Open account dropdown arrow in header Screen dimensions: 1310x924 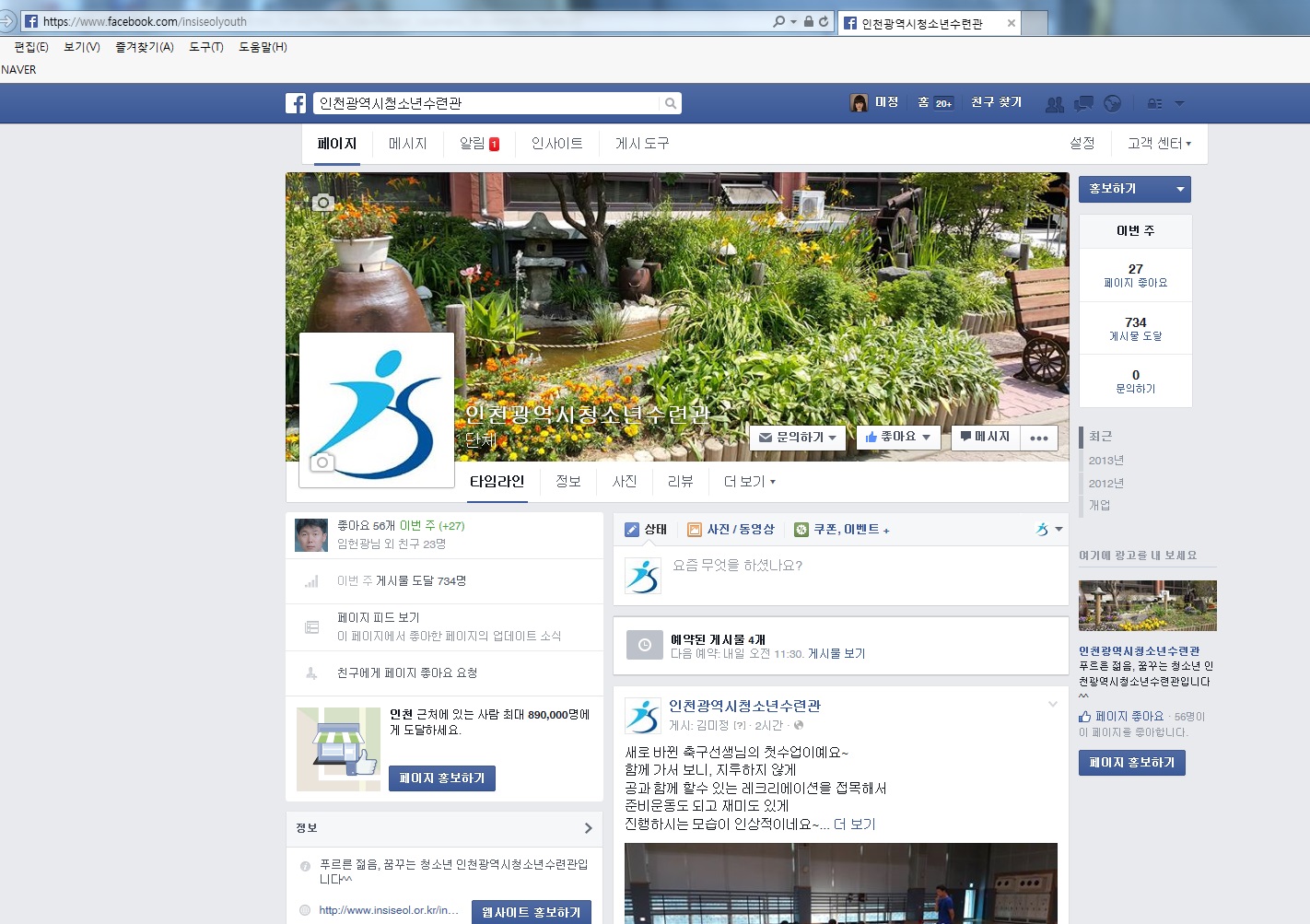pyautogui.click(x=1179, y=103)
